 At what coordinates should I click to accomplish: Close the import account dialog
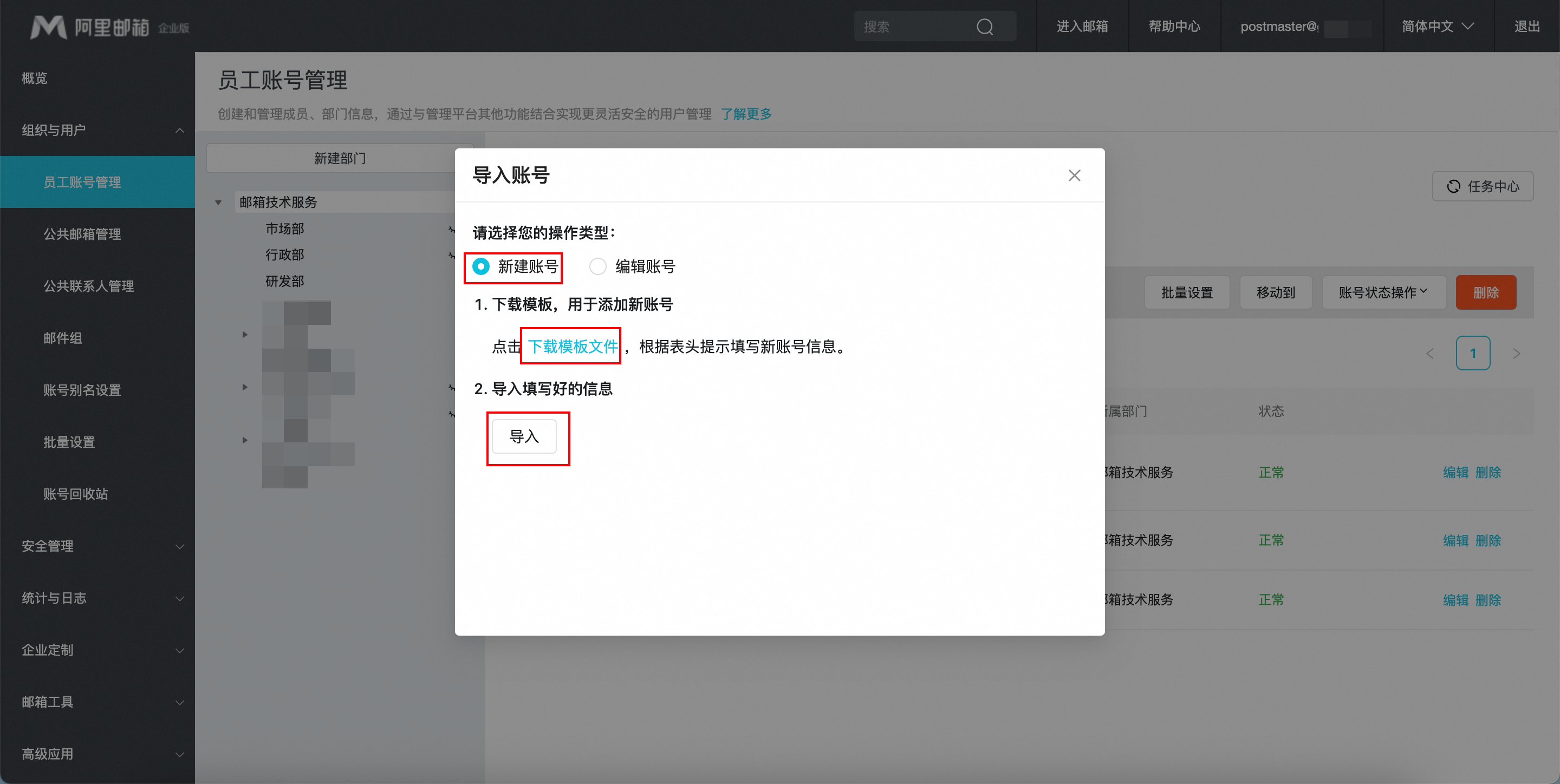(x=1074, y=175)
